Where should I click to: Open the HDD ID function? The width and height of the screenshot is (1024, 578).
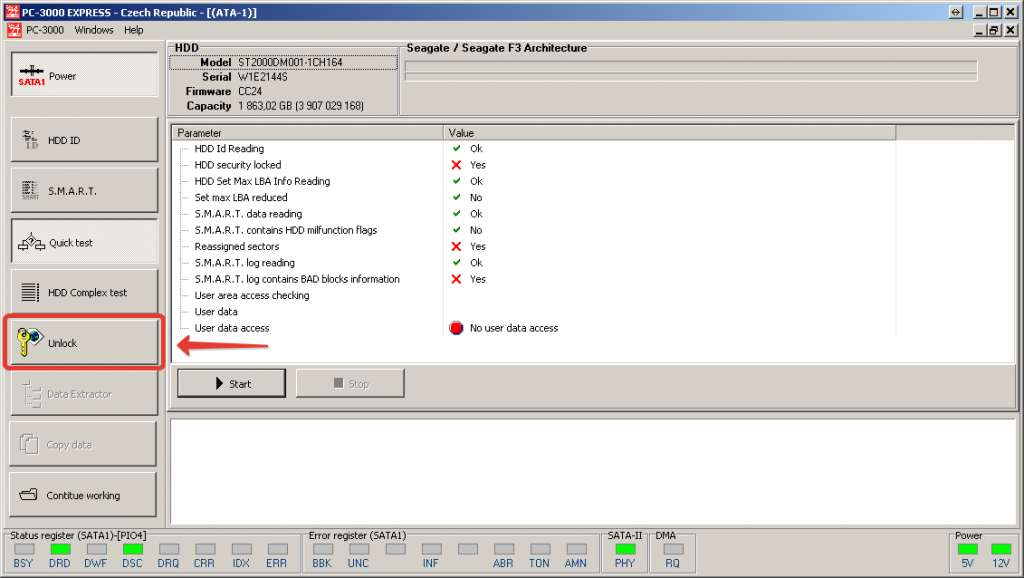coord(84,140)
